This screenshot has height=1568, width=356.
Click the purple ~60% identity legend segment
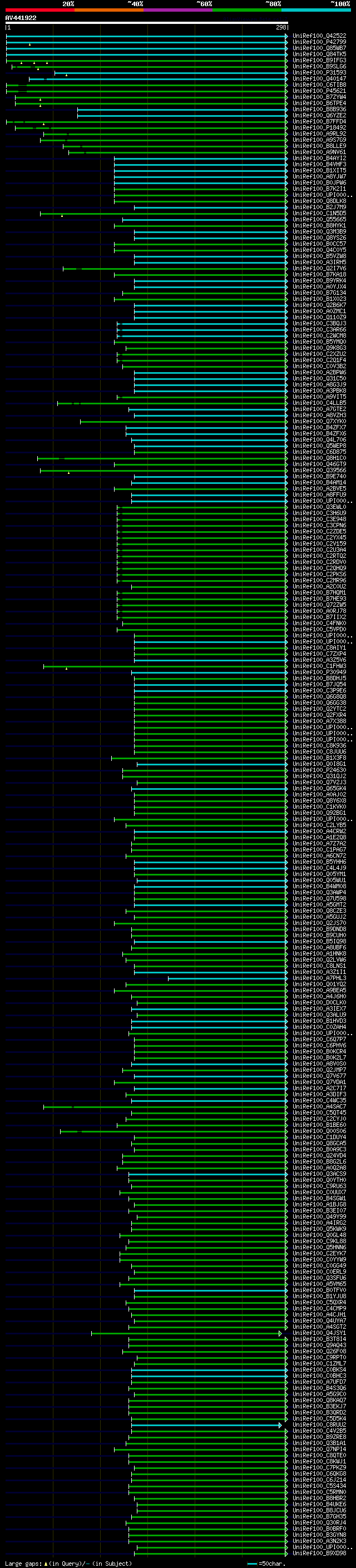point(179,10)
